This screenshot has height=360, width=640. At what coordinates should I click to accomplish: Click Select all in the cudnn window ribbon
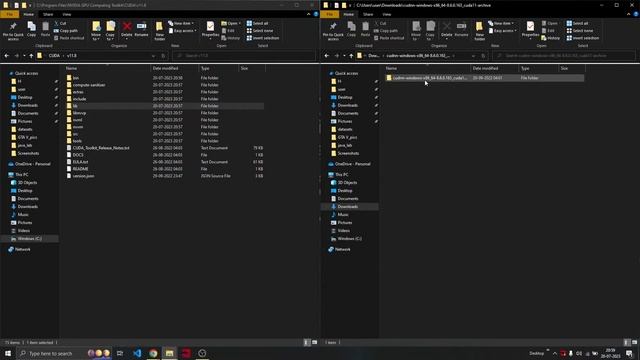pyautogui.click(x=577, y=23)
